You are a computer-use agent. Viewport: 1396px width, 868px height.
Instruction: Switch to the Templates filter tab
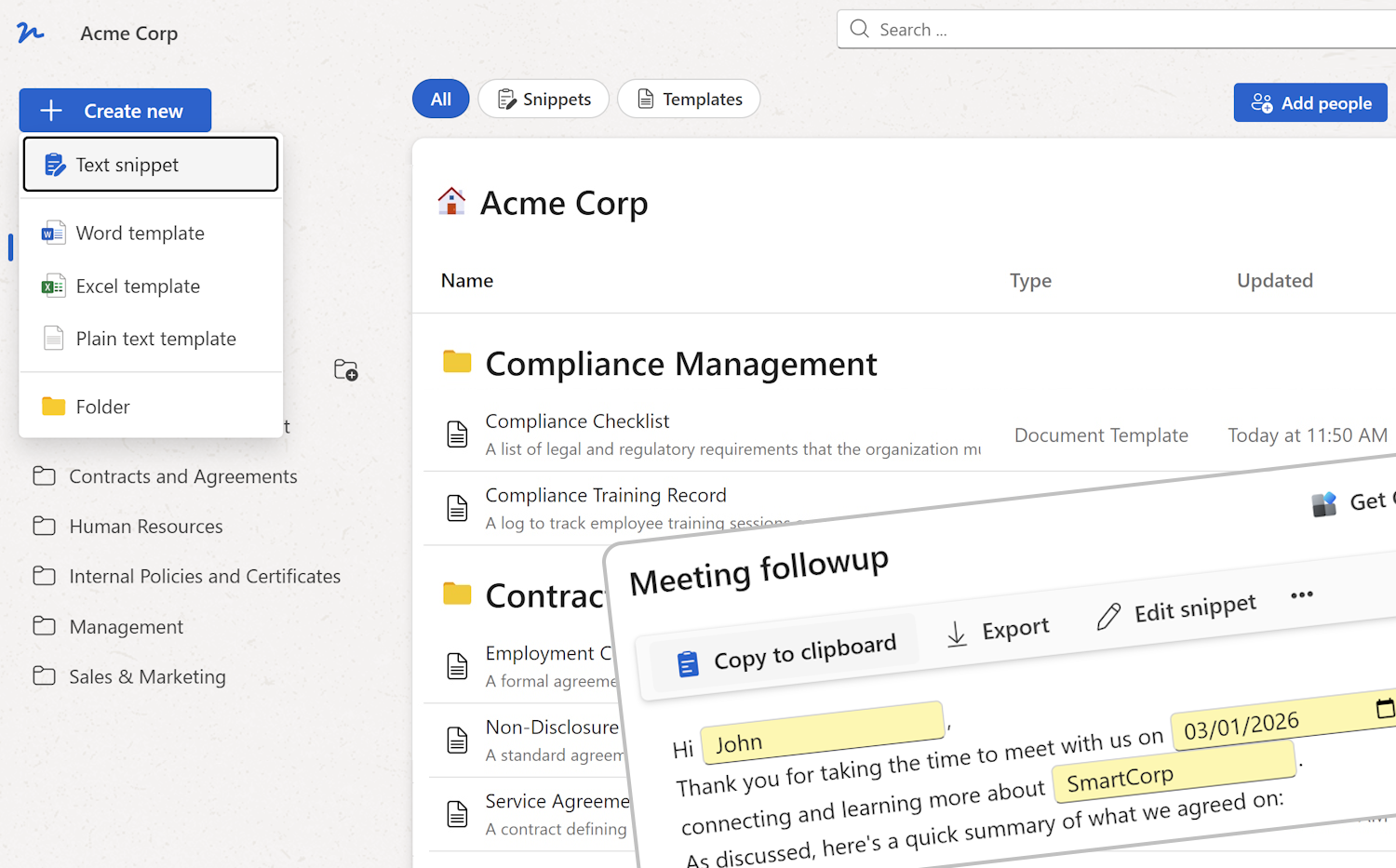689,99
